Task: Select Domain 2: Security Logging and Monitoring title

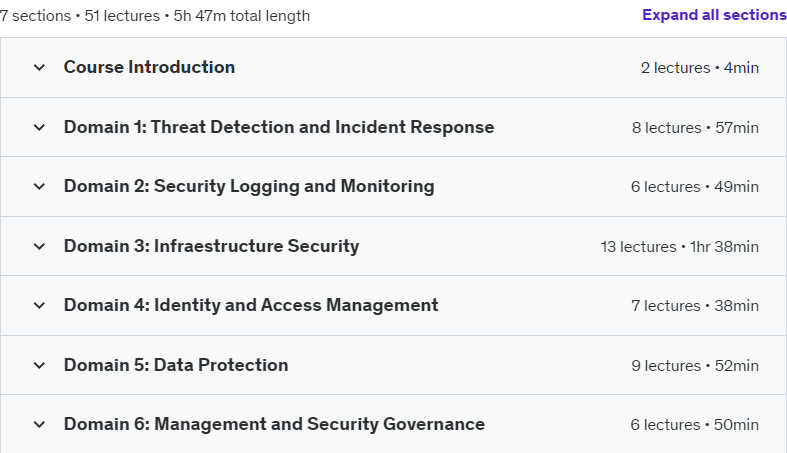Action: click(x=249, y=186)
